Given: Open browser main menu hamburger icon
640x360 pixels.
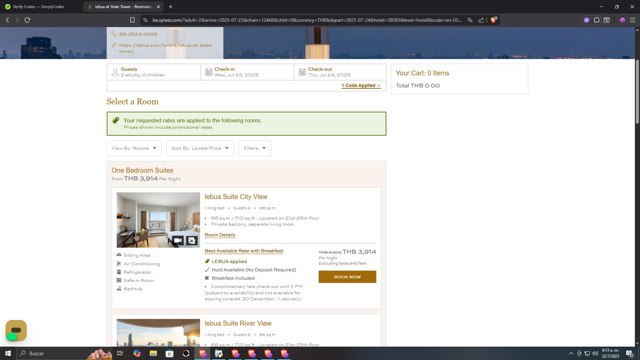Looking at the screenshot, I should (633, 20).
